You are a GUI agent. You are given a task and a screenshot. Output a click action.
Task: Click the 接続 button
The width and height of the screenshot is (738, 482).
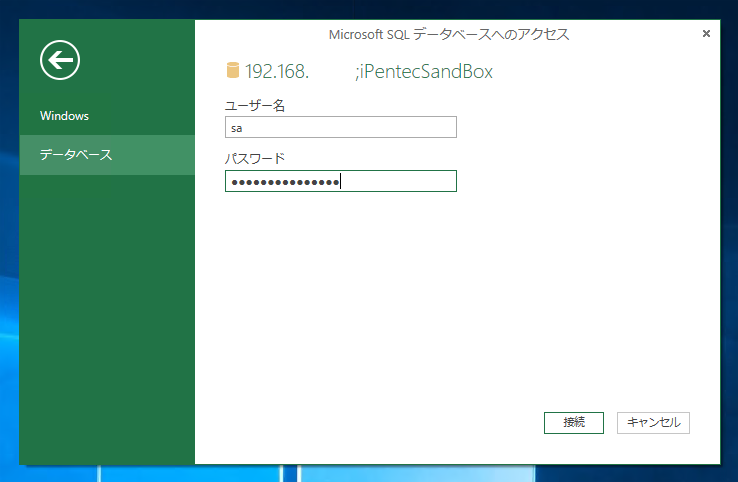click(574, 423)
